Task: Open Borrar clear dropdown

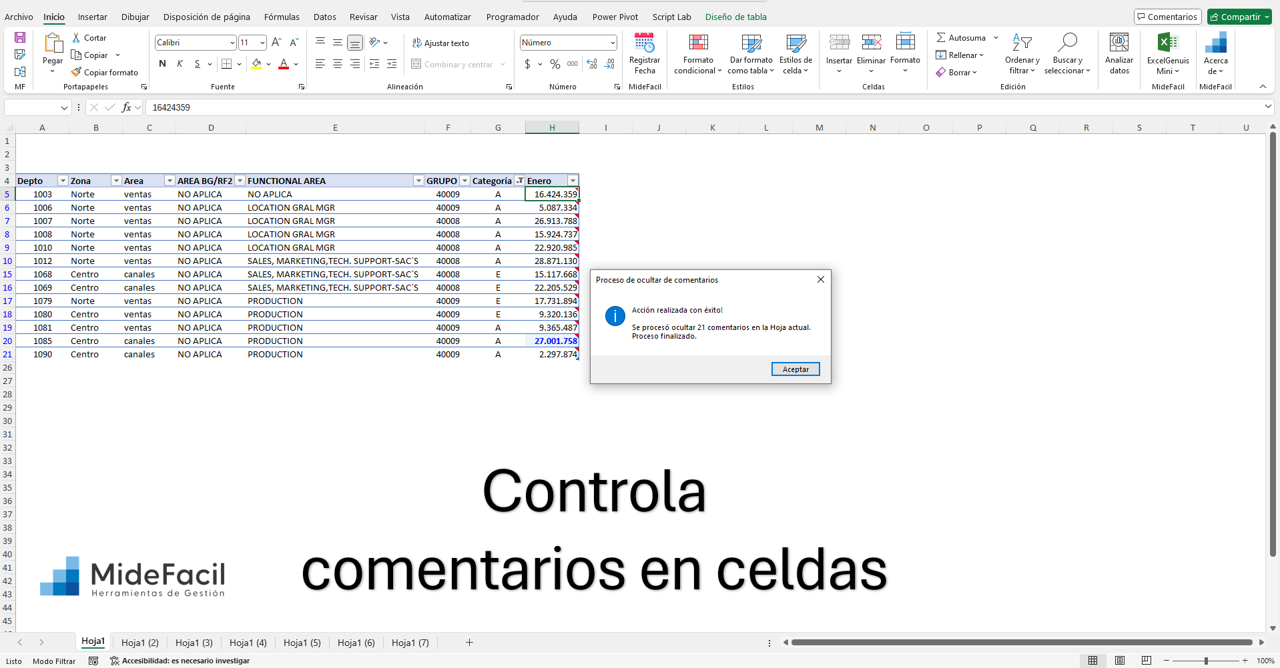Action: 957,72
